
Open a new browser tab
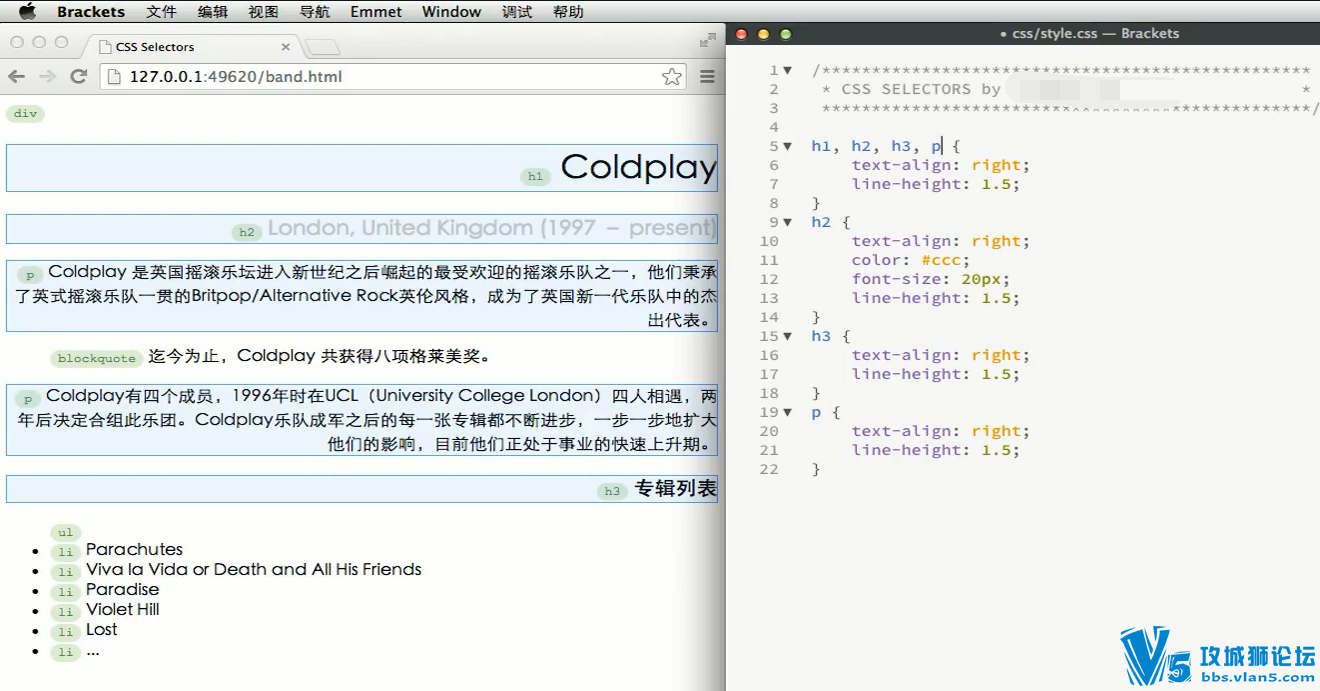[x=323, y=46]
